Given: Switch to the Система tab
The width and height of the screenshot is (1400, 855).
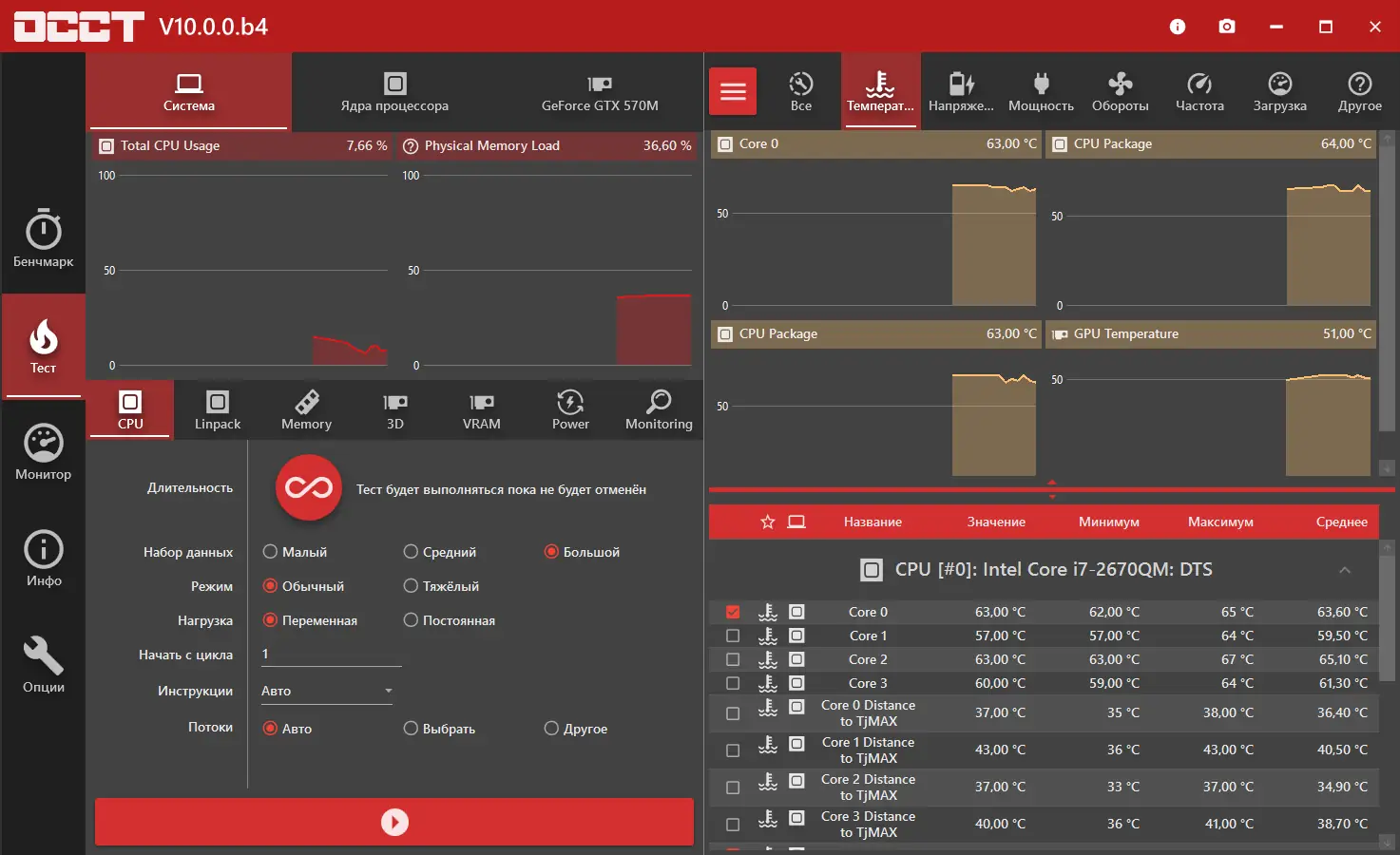Looking at the screenshot, I should tap(189, 91).
